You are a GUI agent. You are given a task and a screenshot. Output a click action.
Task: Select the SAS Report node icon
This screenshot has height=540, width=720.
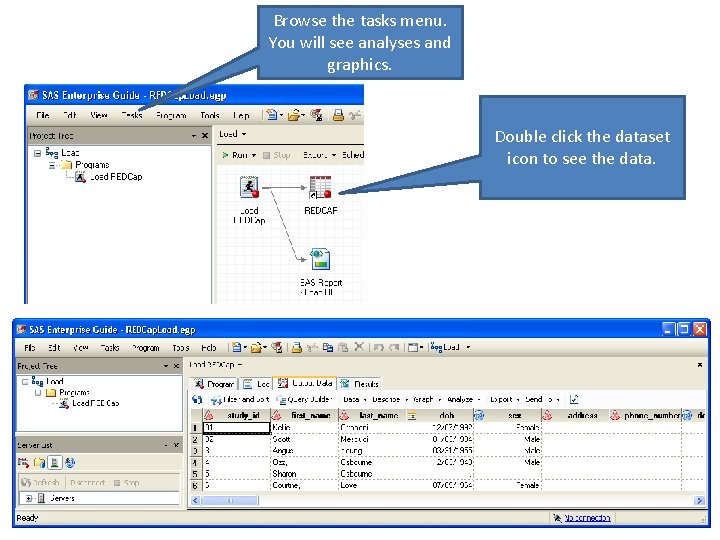pyautogui.click(x=320, y=259)
